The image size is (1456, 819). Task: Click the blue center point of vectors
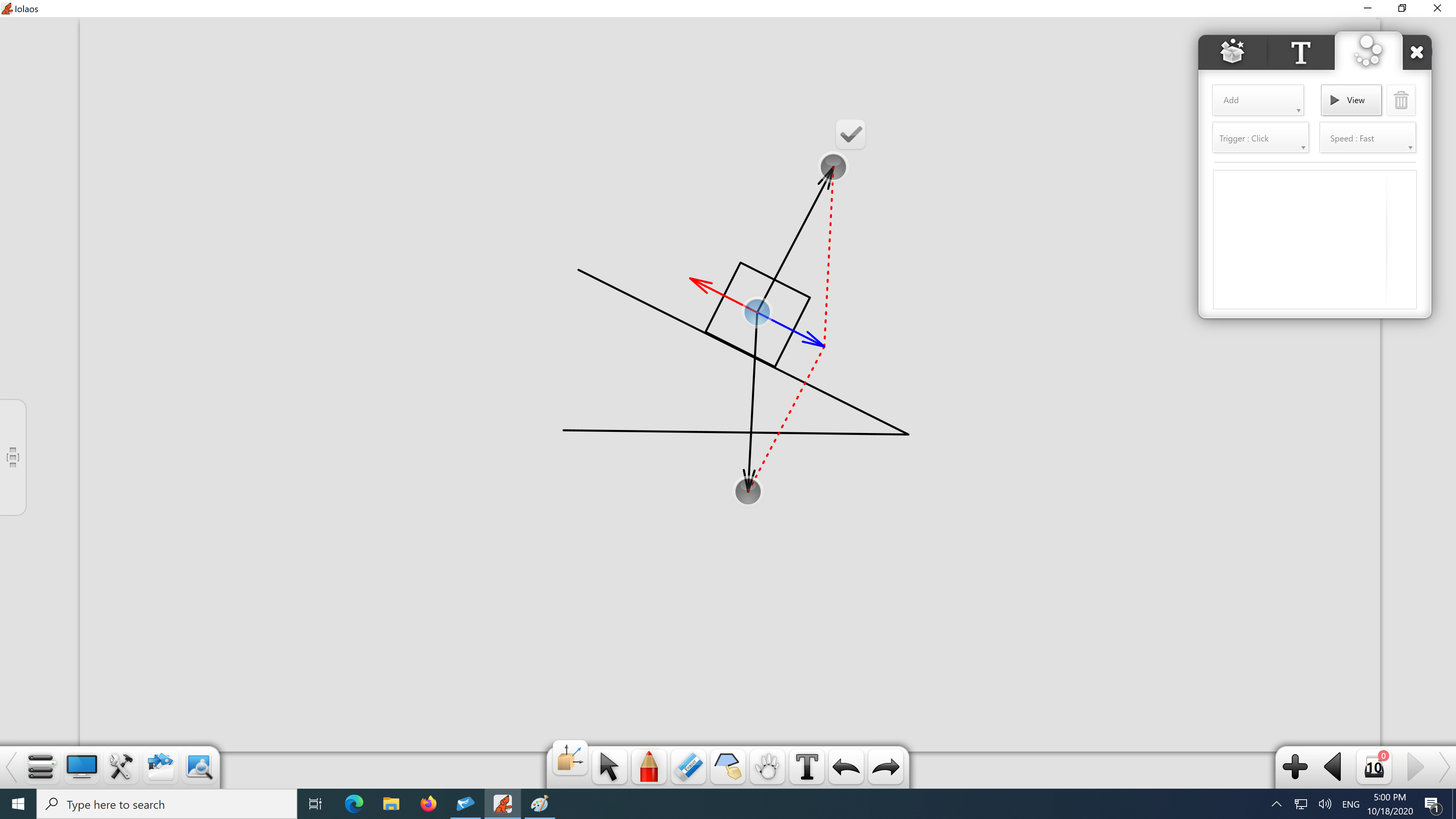pyautogui.click(x=757, y=312)
